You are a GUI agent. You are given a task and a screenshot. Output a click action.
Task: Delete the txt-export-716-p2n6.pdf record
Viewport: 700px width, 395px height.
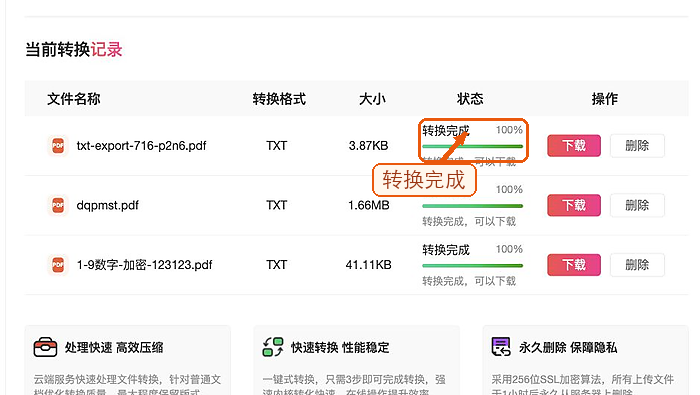point(637,146)
